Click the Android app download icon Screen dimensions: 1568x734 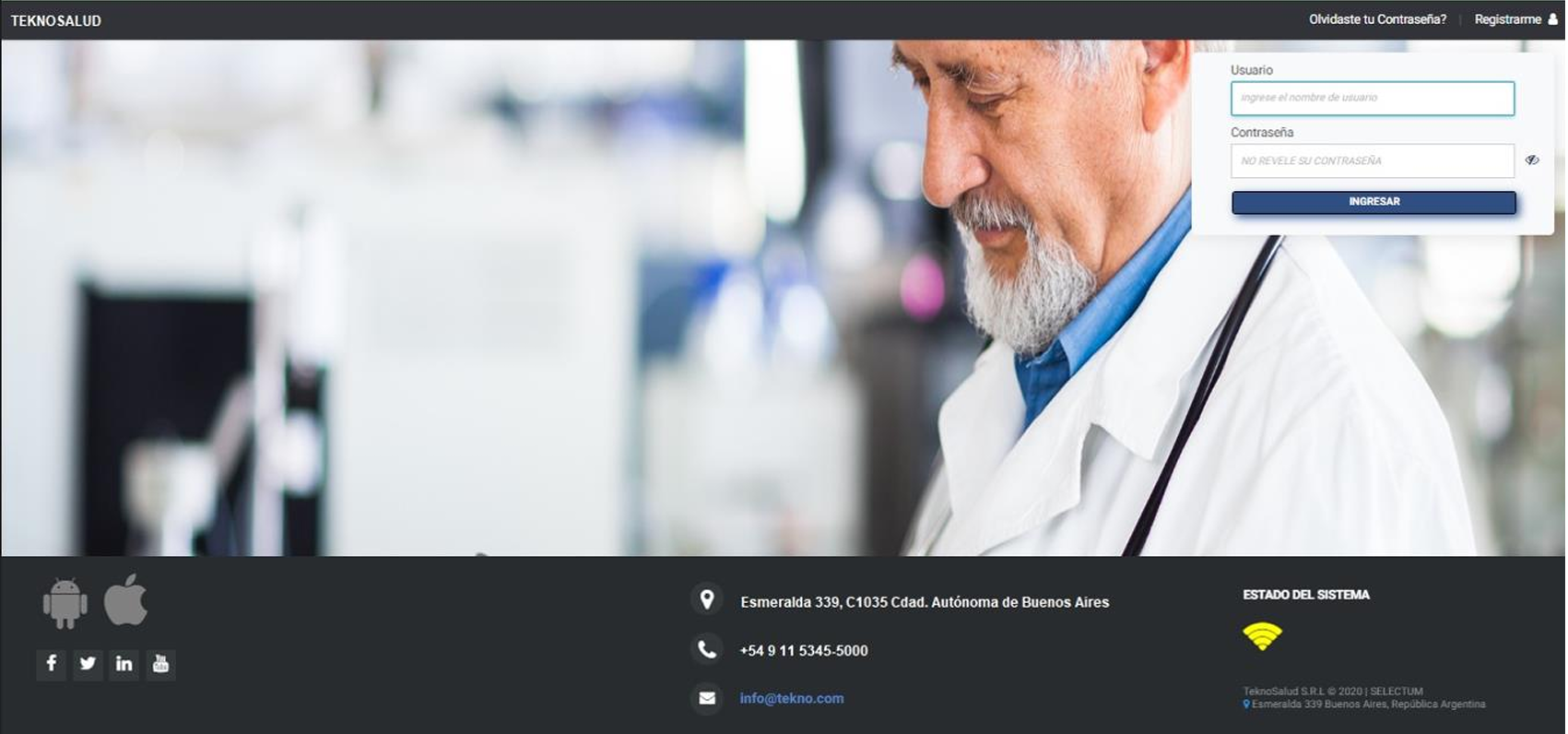(x=65, y=603)
